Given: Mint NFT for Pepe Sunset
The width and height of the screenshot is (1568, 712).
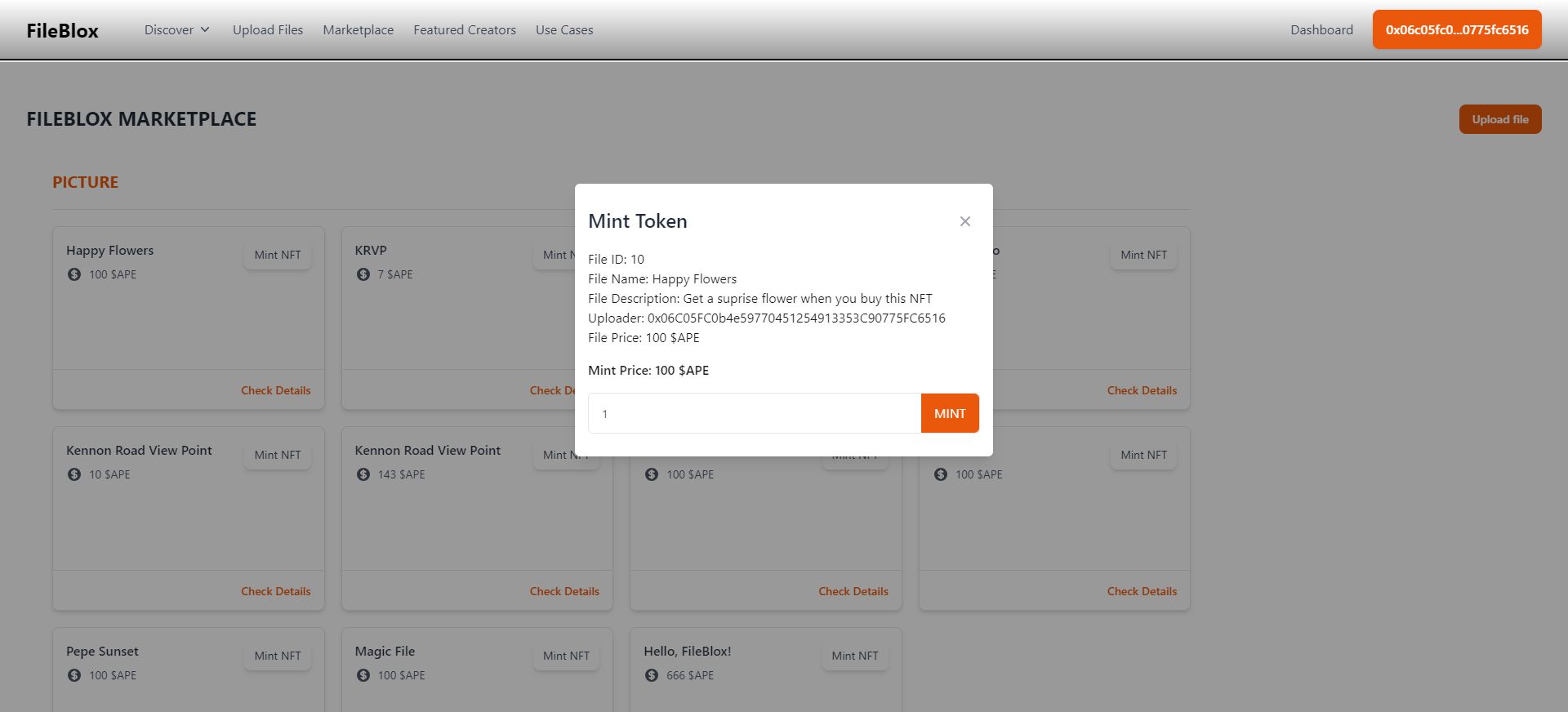Looking at the screenshot, I should pyautogui.click(x=278, y=656).
